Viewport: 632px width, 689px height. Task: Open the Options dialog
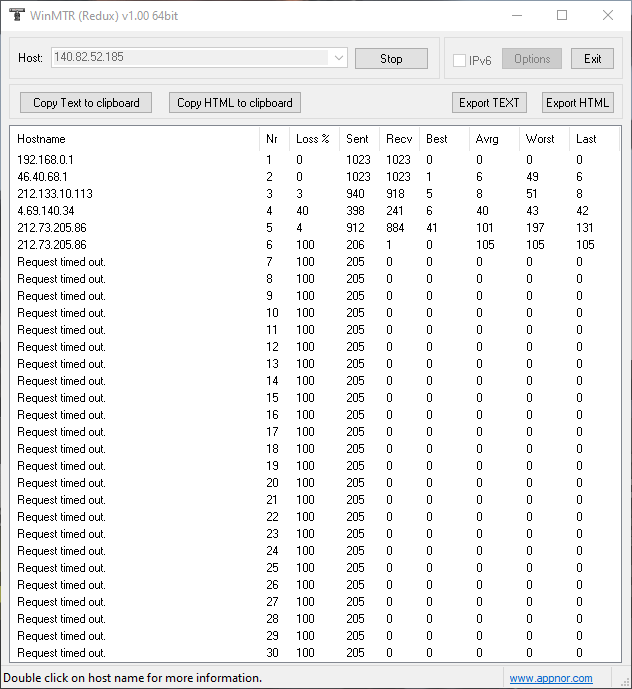click(532, 58)
